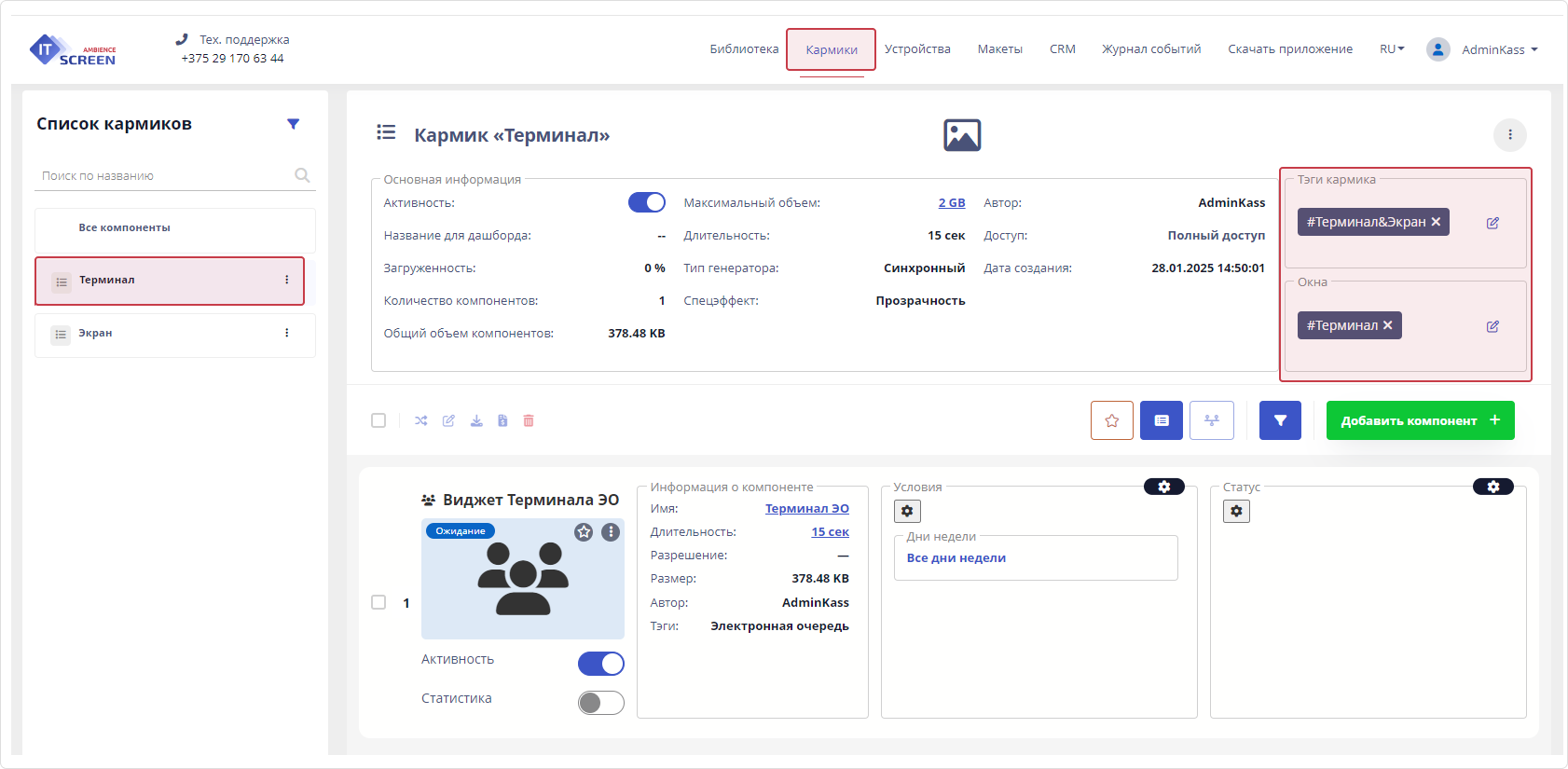Remove the #Терминал&Экран tag
This screenshot has height=769, width=1568.
point(1436,222)
